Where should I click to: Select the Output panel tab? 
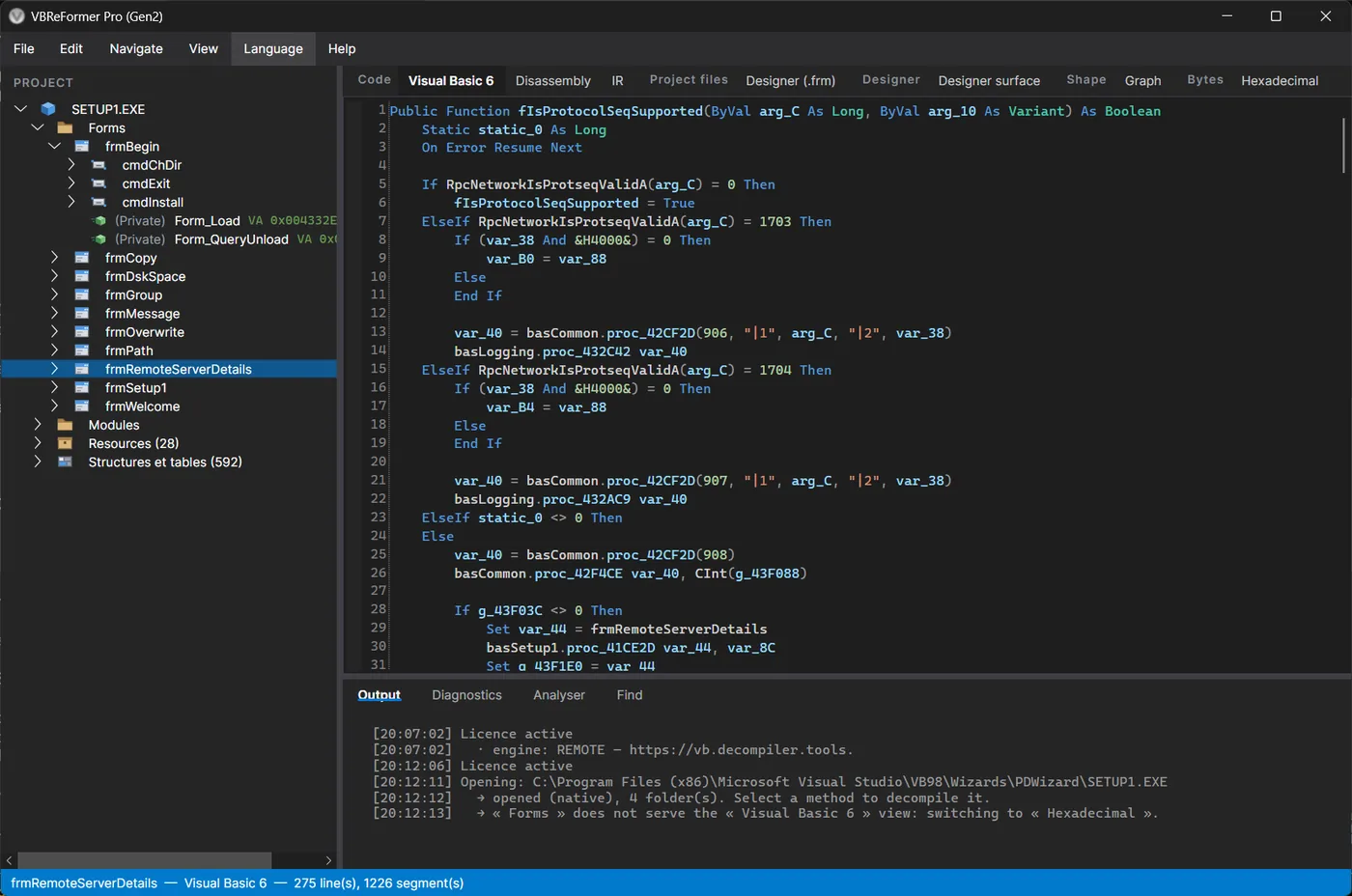click(x=379, y=695)
